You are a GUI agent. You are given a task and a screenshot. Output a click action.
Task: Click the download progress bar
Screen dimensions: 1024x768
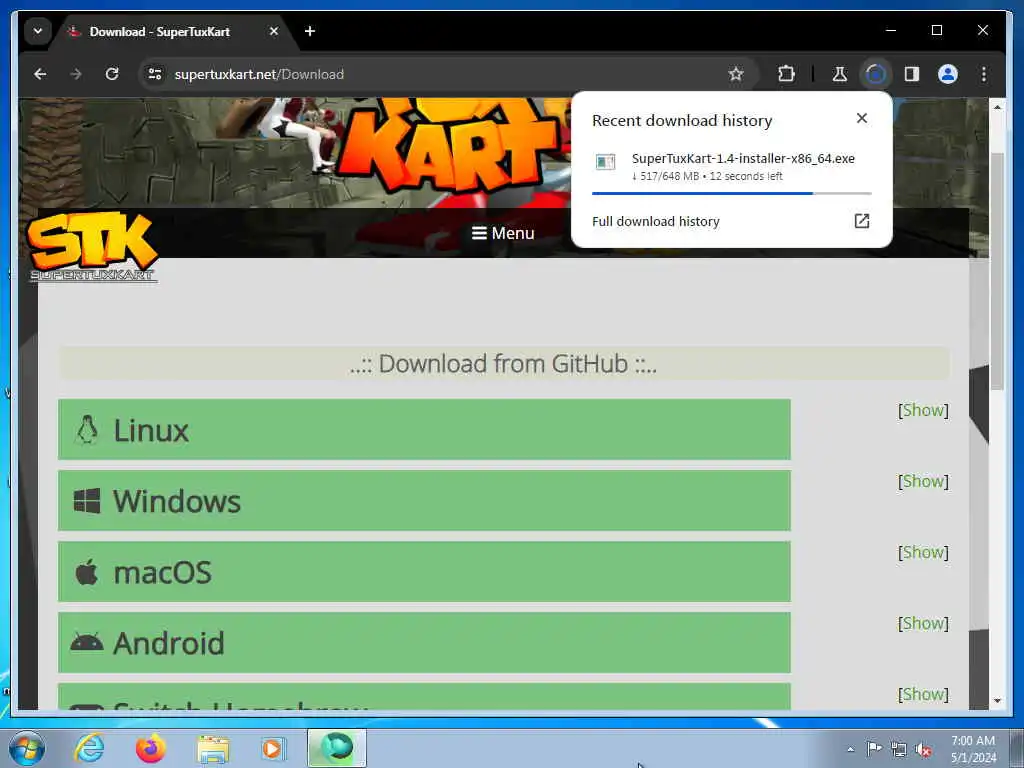tap(731, 193)
